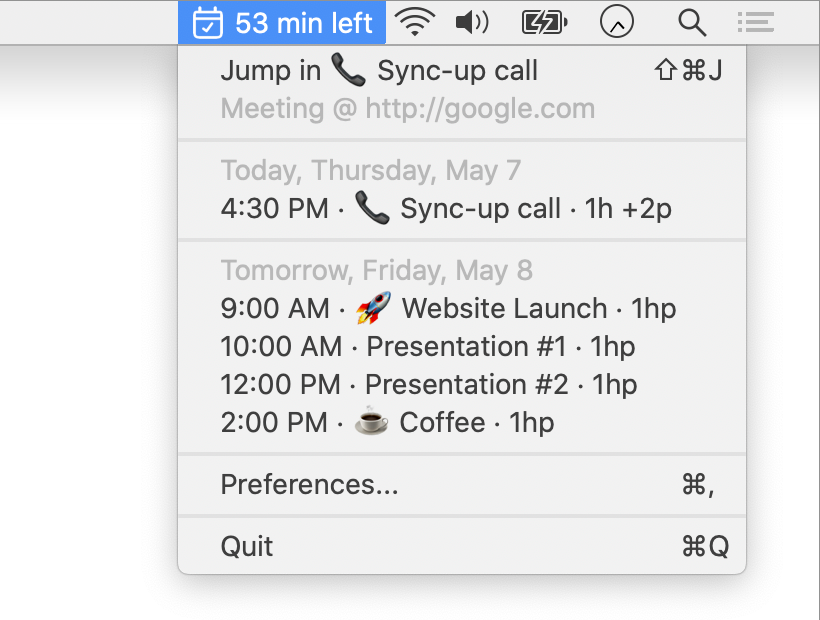
Task: Click the volume icon in the menu bar
Action: point(470,21)
